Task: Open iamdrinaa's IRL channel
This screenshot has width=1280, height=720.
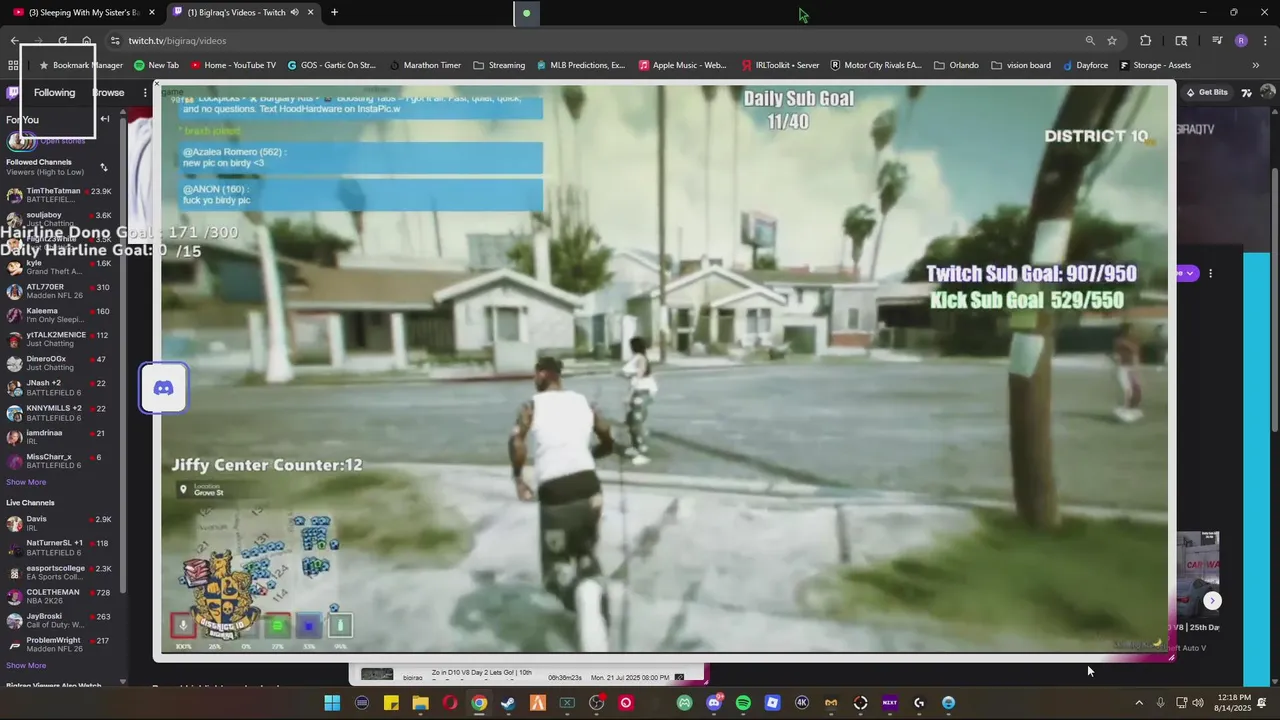Action: [x=60, y=437]
